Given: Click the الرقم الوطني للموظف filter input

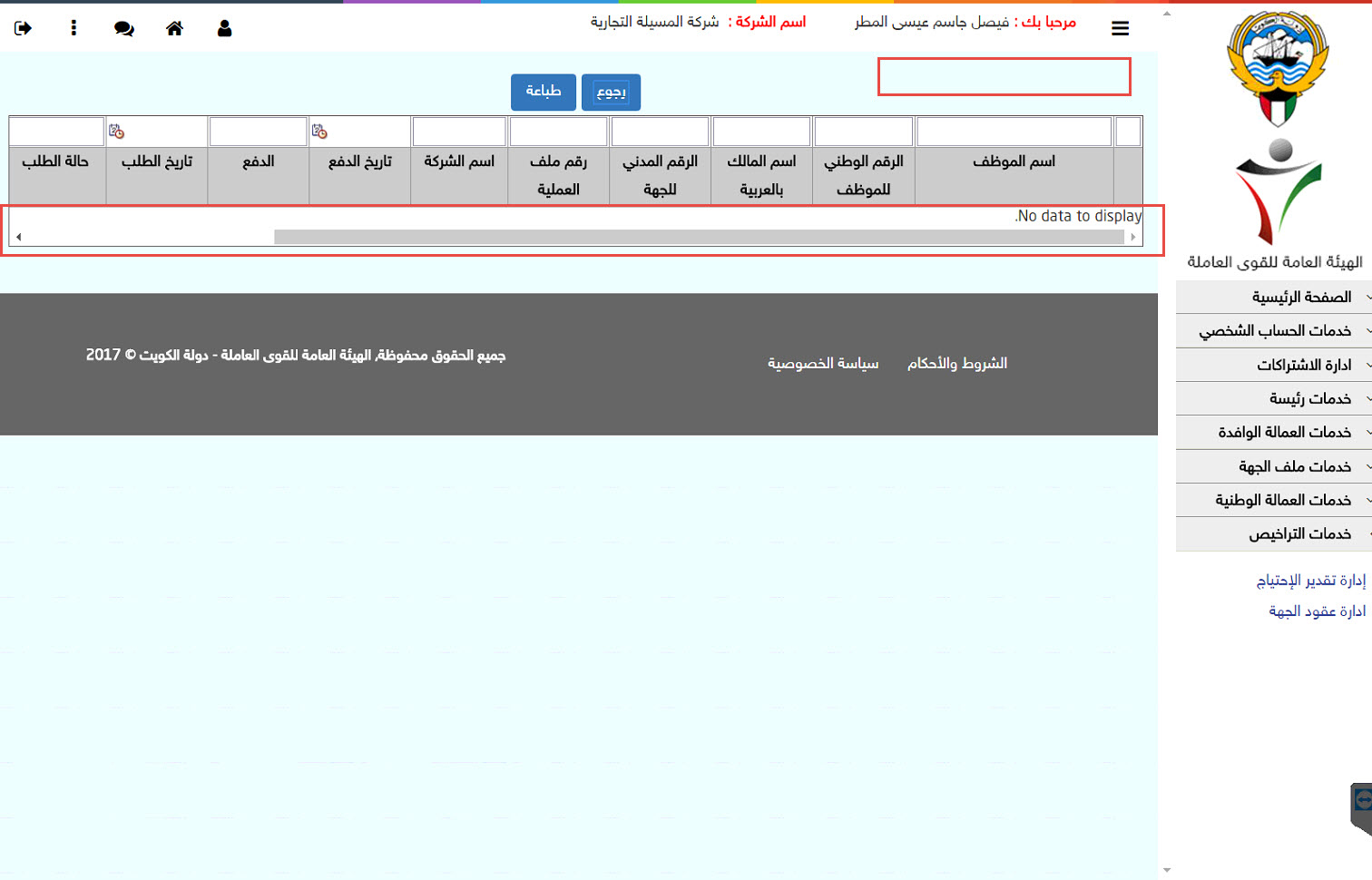Looking at the screenshot, I should tap(863, 132).
